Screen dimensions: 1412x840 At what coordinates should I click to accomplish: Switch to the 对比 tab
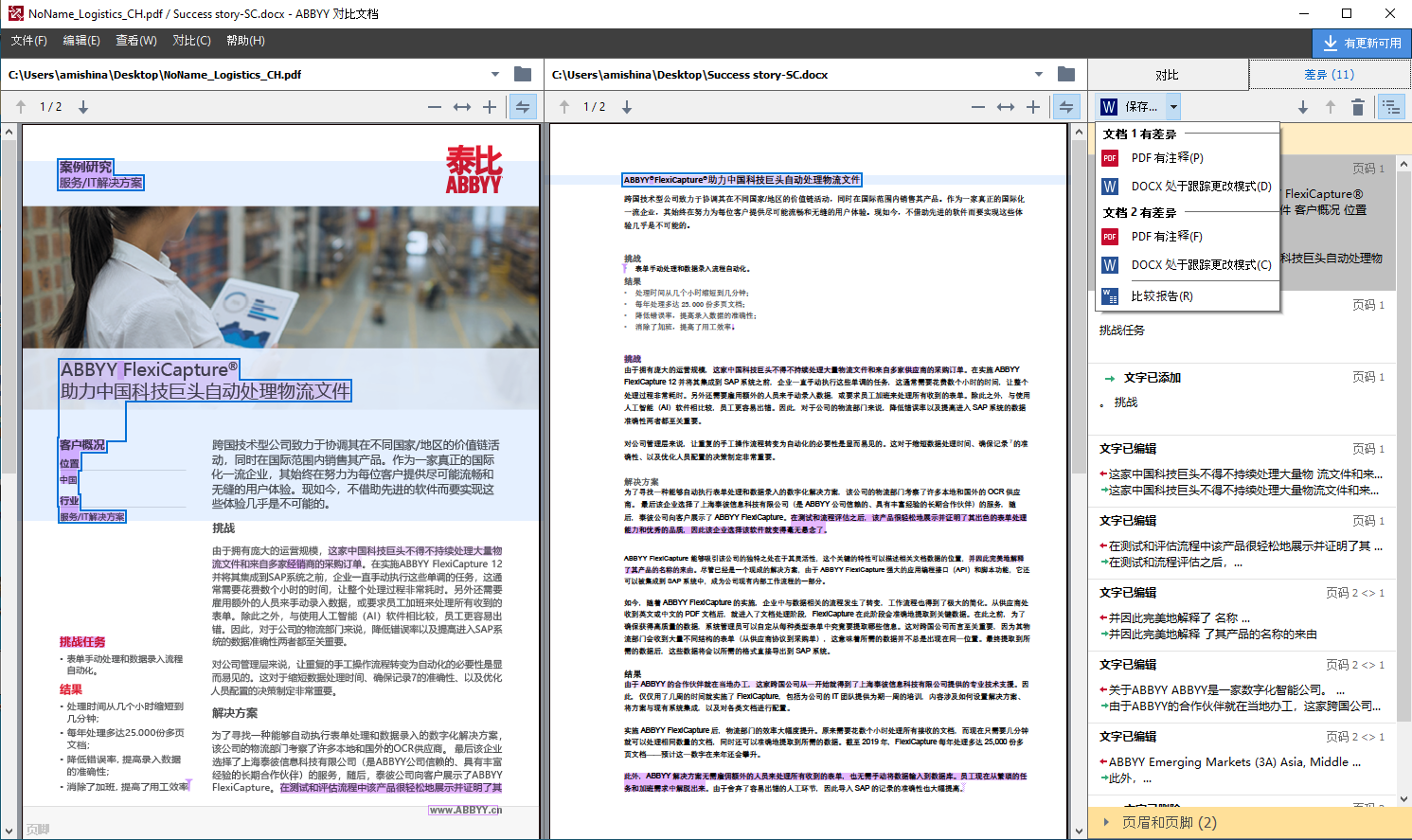[1167, 75]
